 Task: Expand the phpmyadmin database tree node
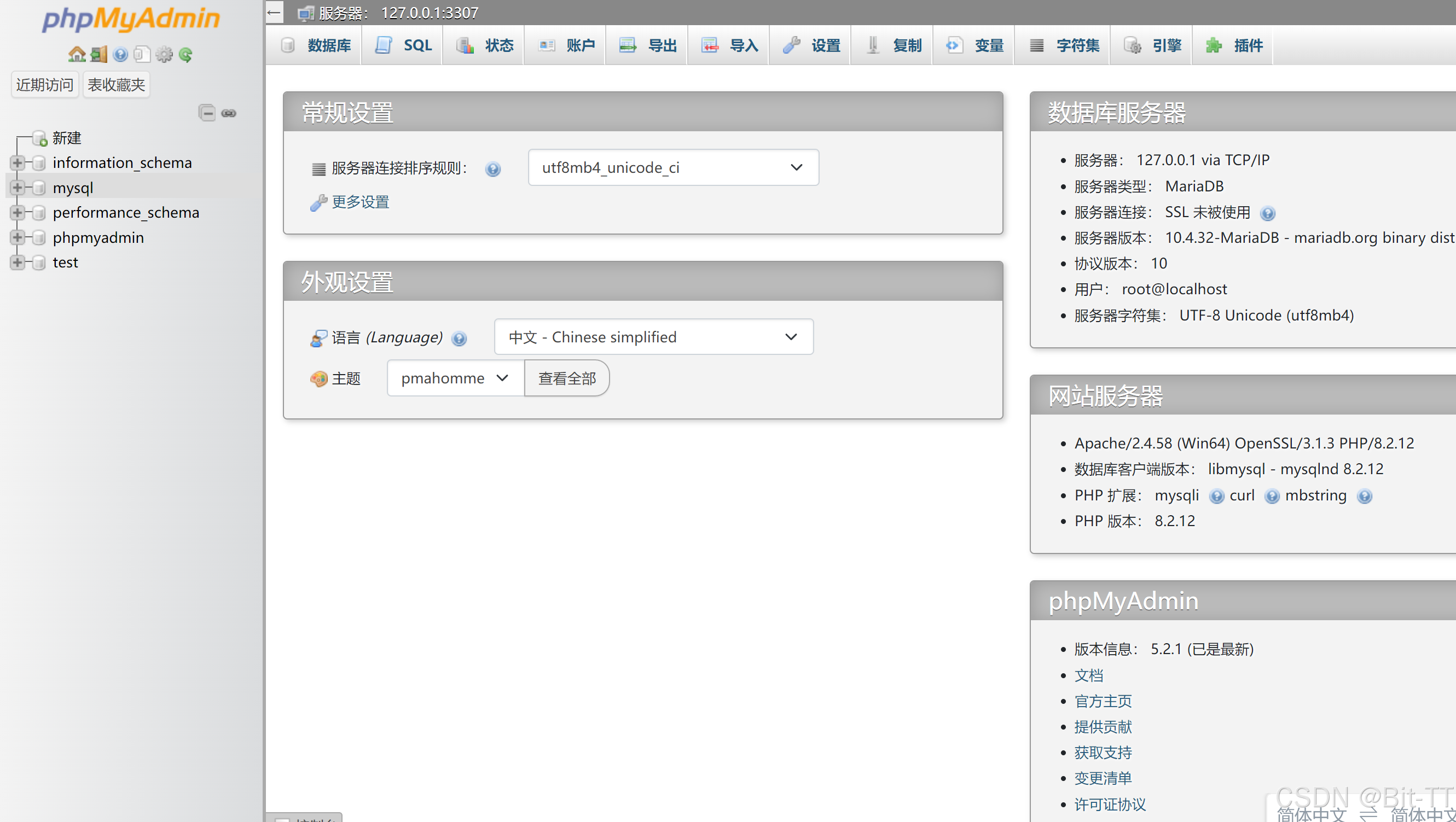[x=17, y=237]
